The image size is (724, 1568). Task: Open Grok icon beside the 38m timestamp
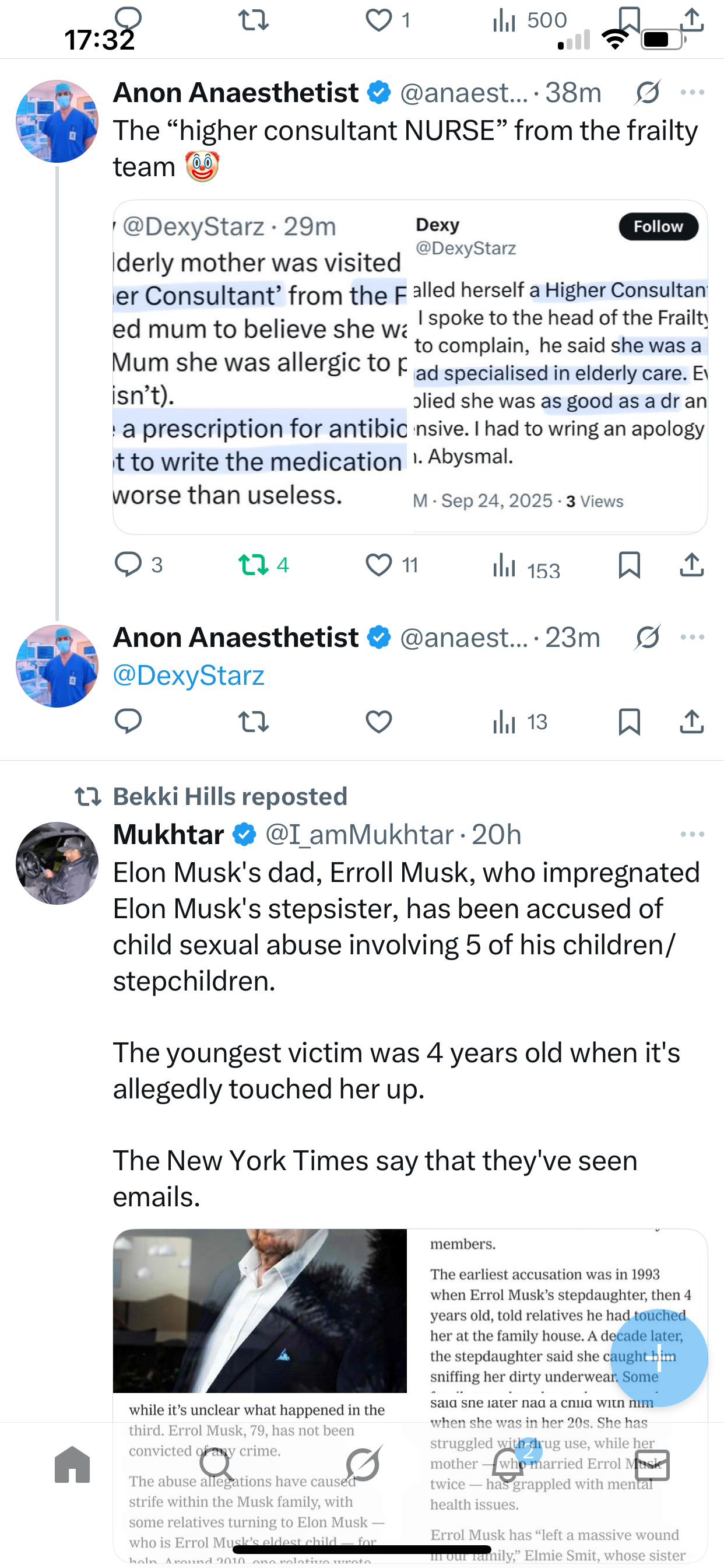pos(647,93)
